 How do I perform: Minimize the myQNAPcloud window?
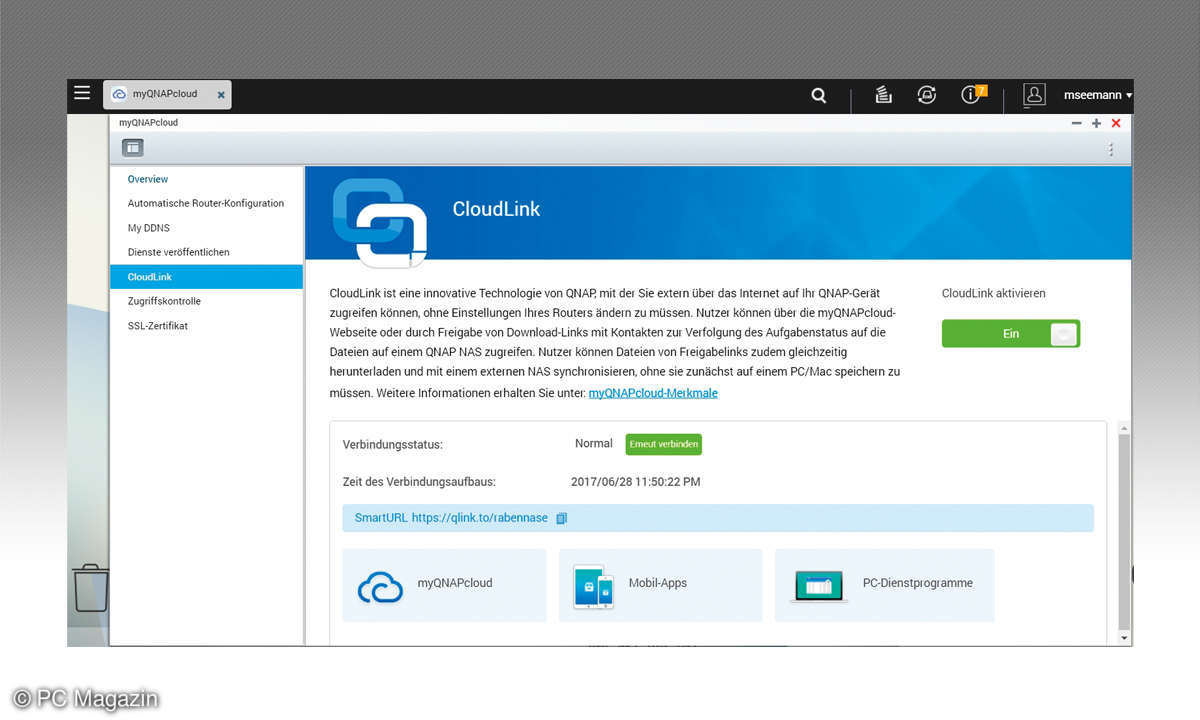1076,123
